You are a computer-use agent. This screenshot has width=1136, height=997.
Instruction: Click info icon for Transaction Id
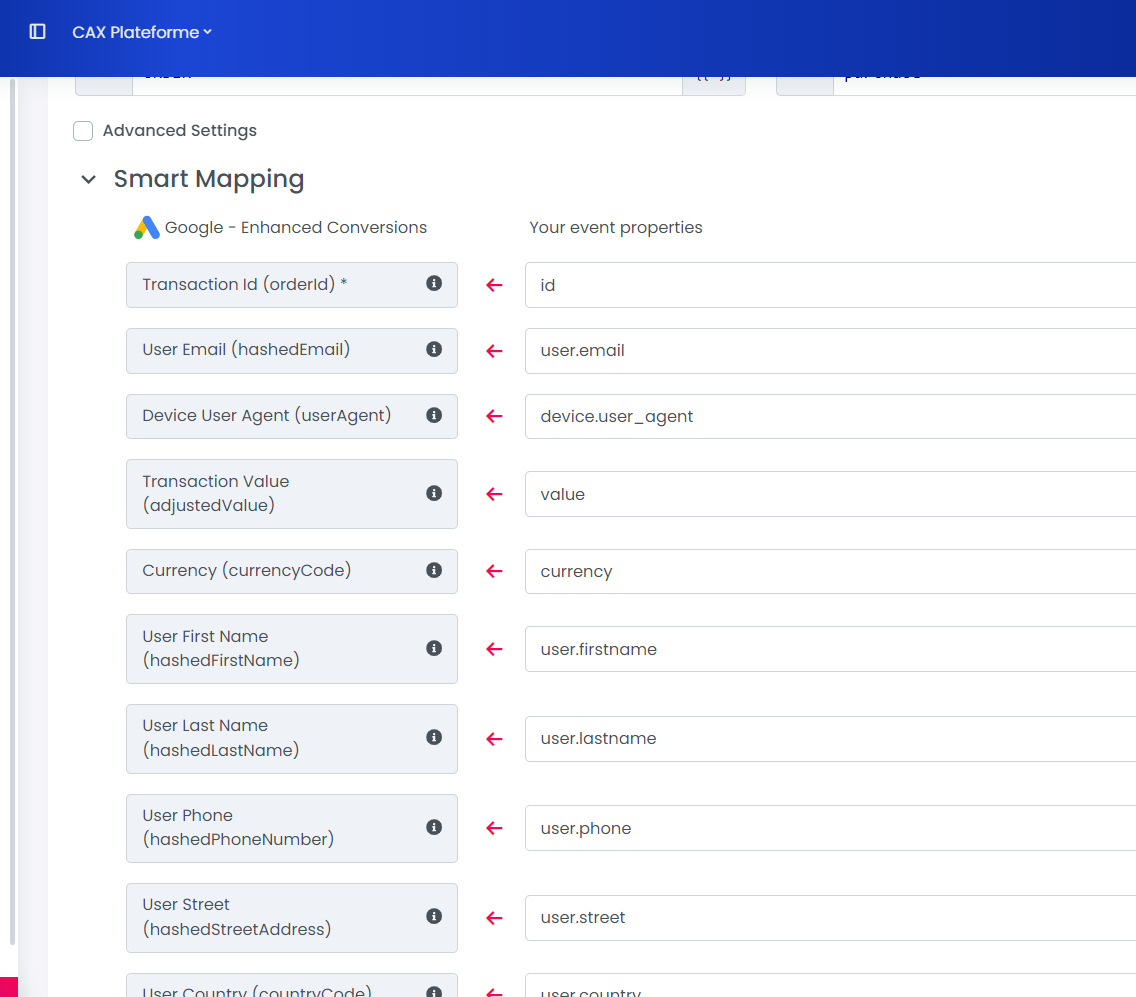point(434,284)
